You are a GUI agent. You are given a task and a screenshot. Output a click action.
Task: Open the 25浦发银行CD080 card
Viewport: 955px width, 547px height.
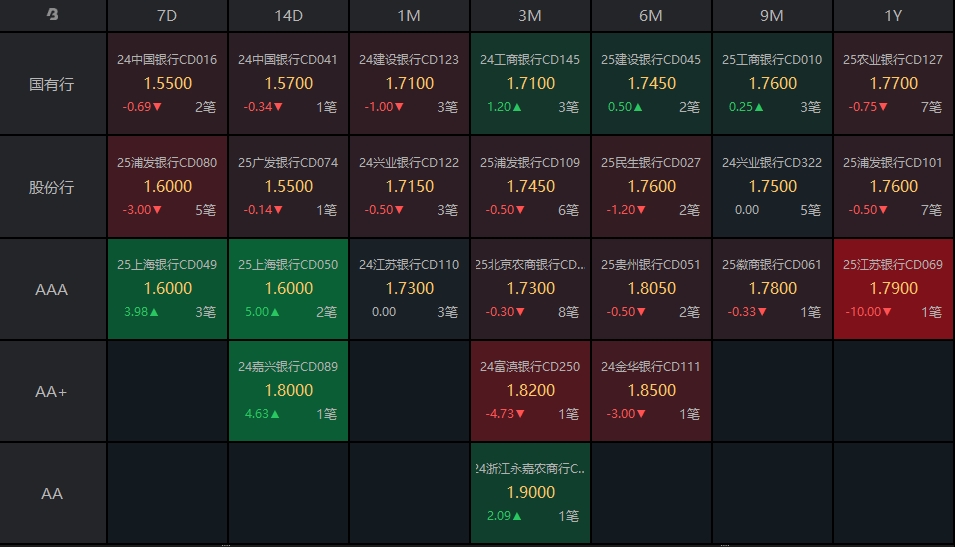click(x=167, y=186)
